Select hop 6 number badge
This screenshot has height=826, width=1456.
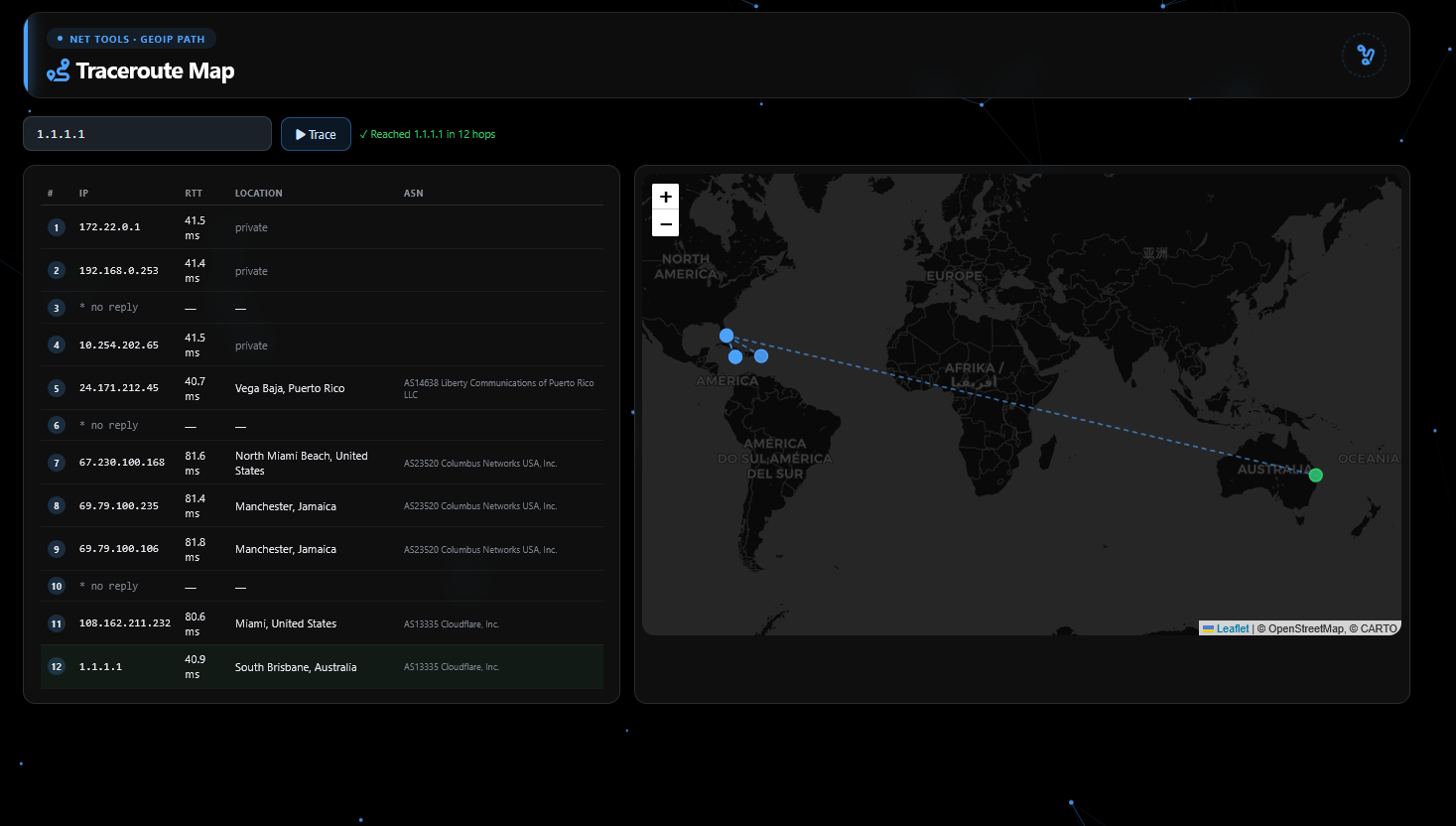(x=57, y=425)
